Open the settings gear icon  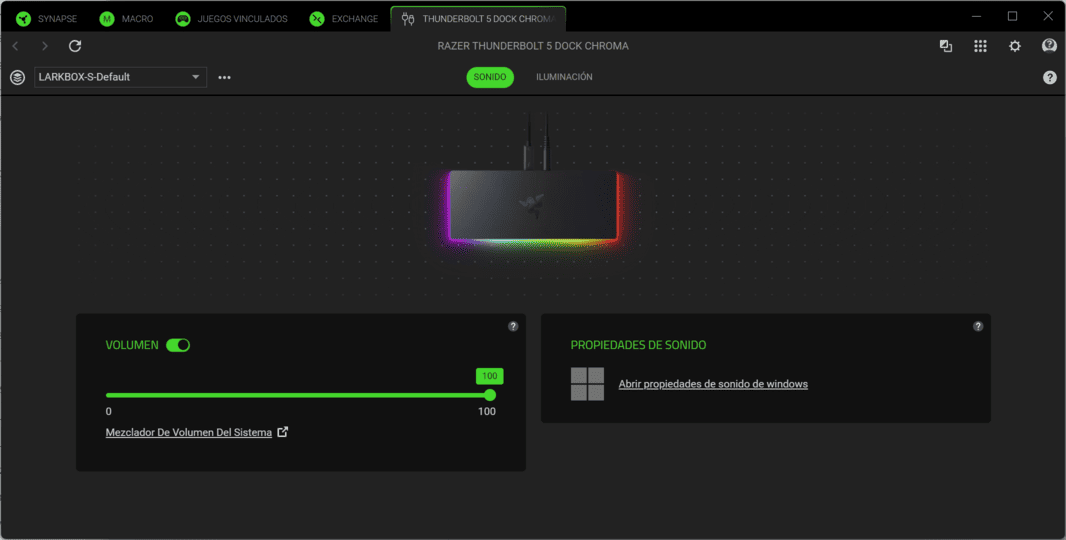click(x=1015, y=46)
